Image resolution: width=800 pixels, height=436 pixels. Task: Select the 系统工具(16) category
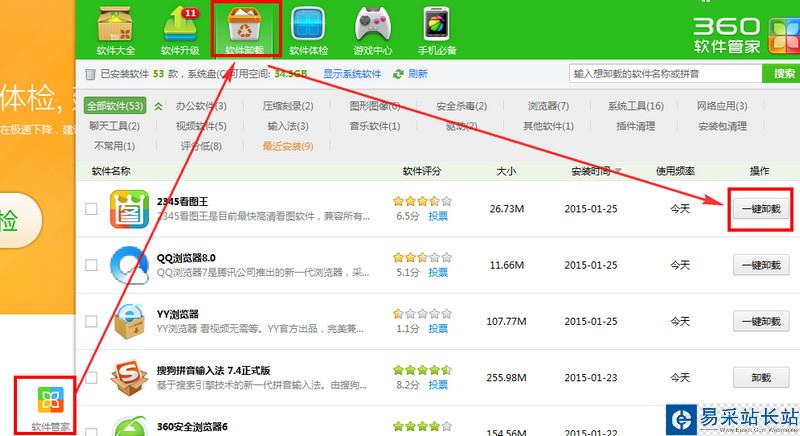635,106
